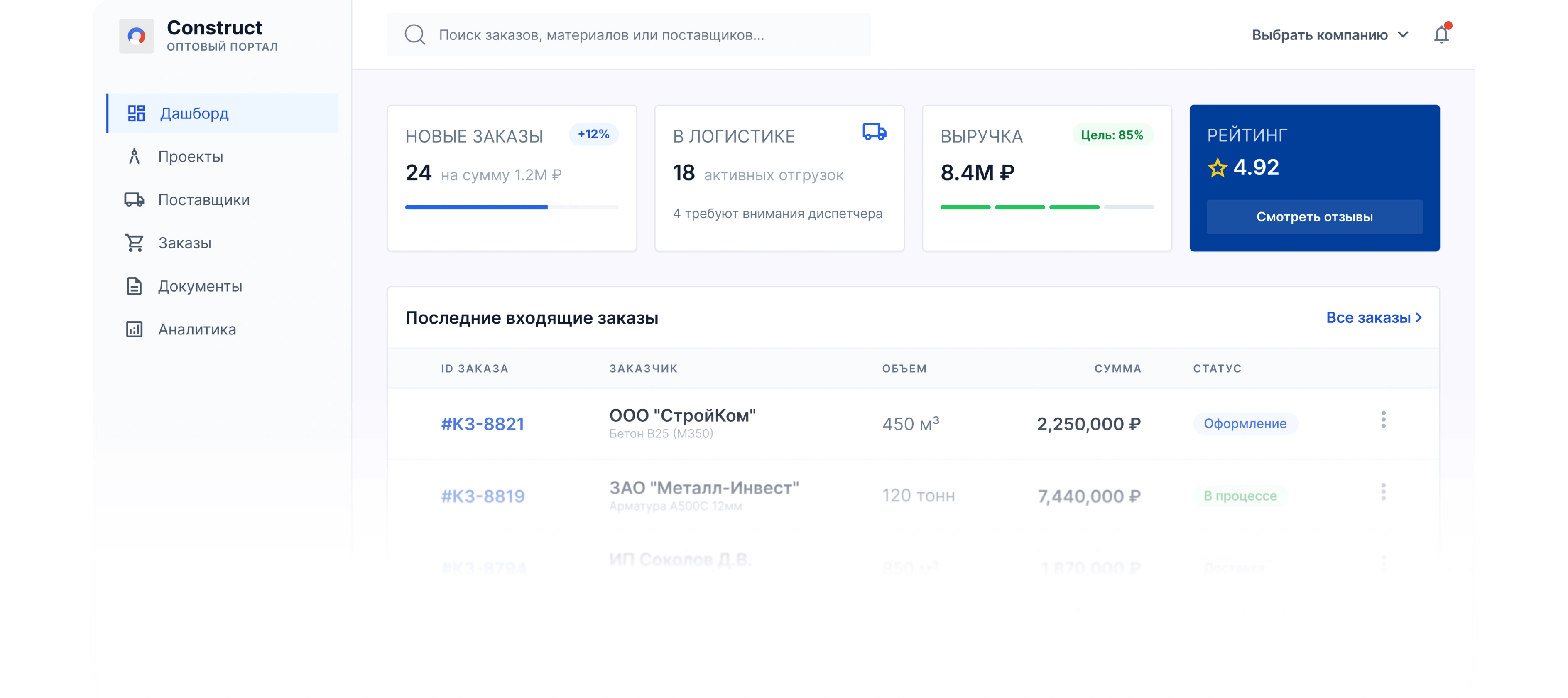Click Смотреть отзывы button
This screenshot has height=698, width=1568.
1314,217
